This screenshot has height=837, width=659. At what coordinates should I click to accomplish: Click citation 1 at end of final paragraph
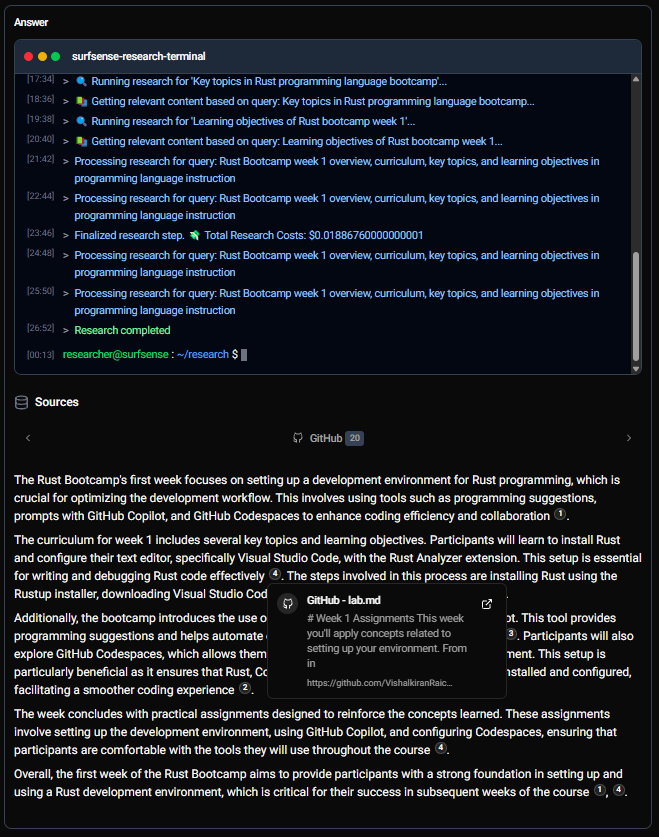600,789
